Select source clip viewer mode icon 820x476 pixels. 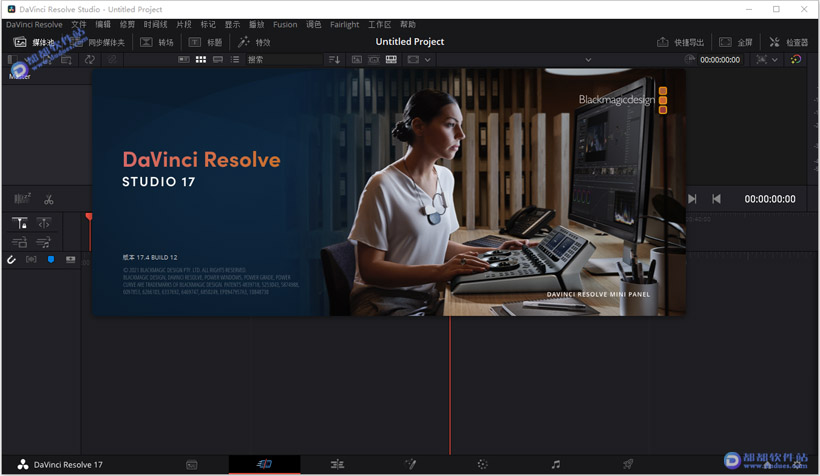pyautogui.click(x=357, y=60)
